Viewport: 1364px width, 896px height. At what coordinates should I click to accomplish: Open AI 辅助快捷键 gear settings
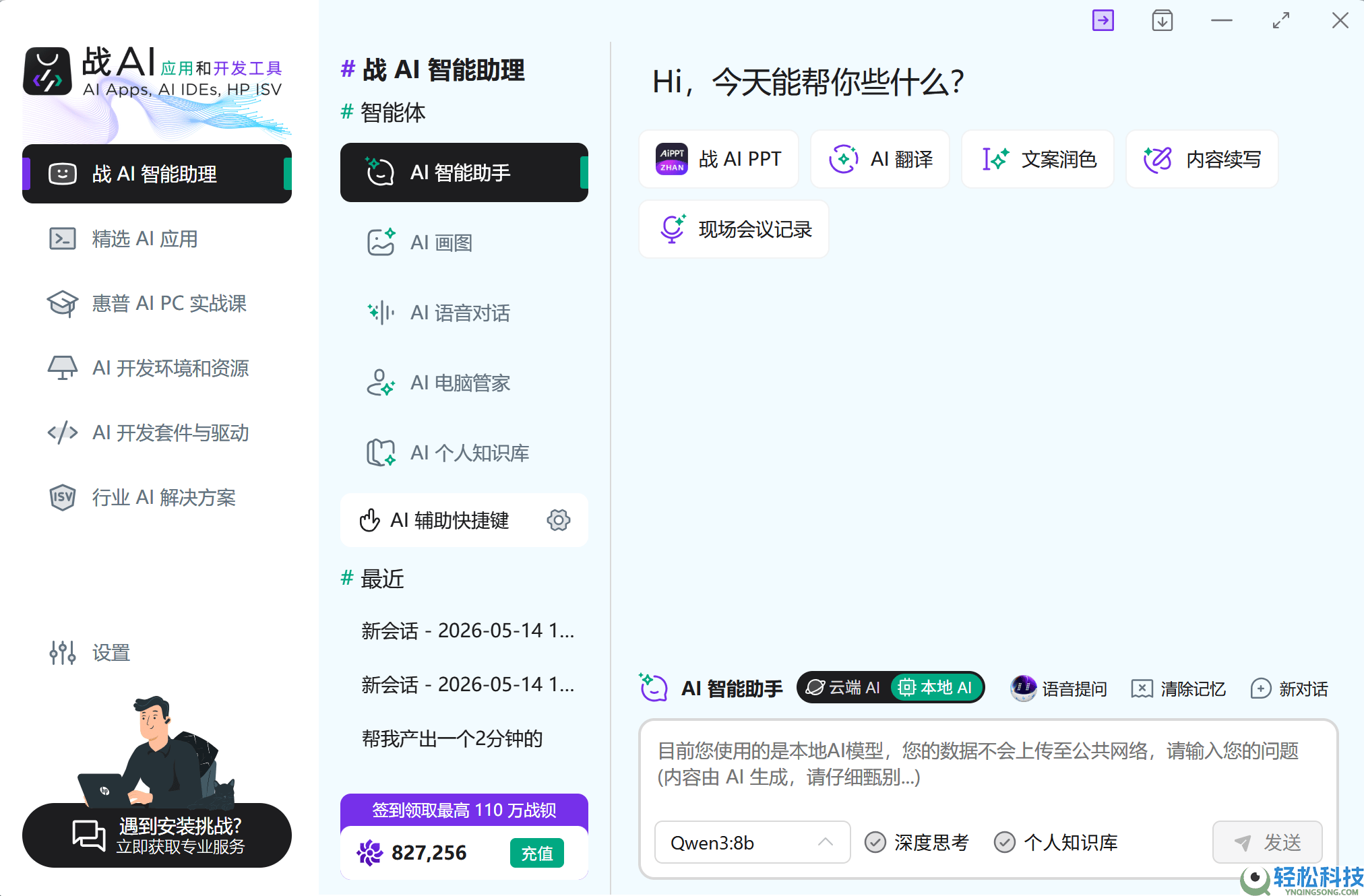(558, 520)
